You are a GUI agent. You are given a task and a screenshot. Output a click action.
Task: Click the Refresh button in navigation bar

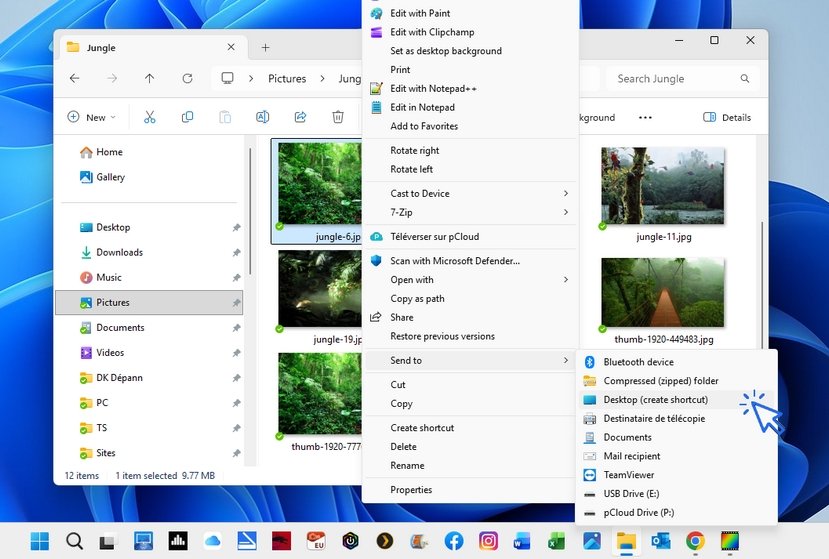pyautogui.click(x=187, y=78)
